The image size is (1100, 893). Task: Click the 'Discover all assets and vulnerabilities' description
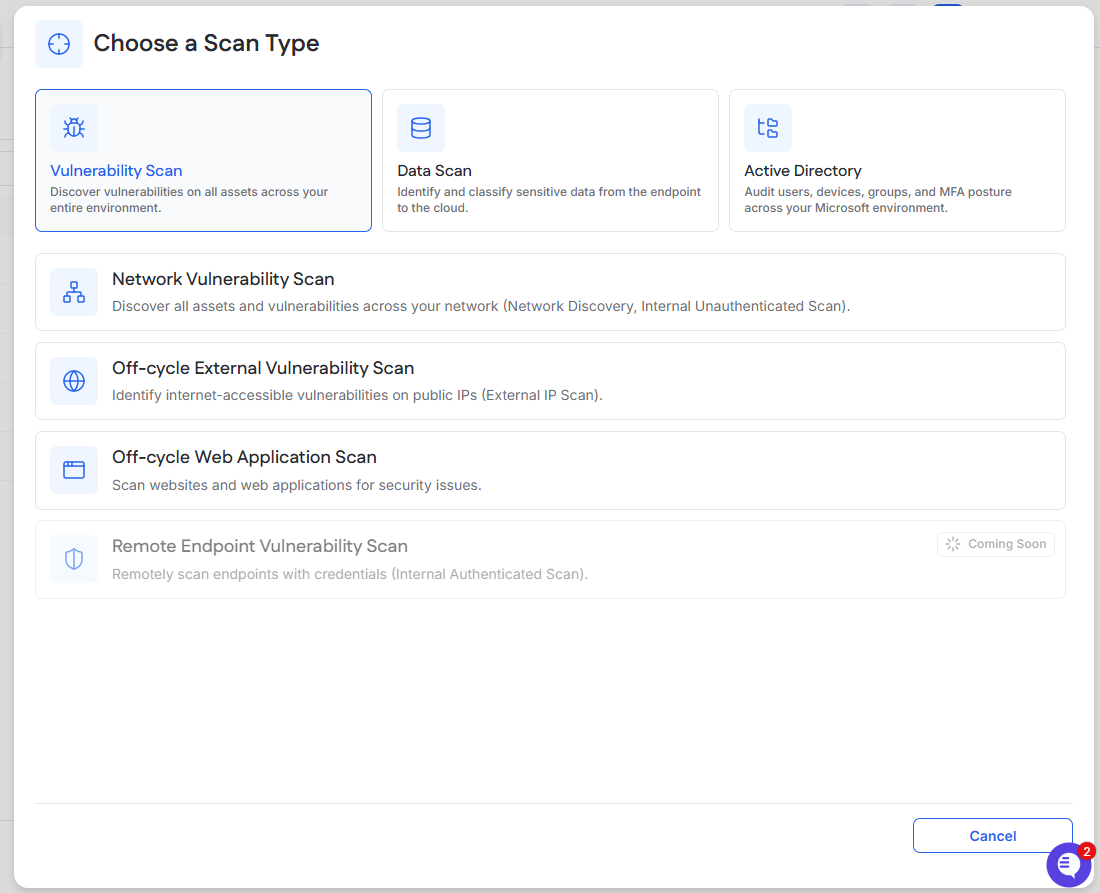tap(481, 307)
